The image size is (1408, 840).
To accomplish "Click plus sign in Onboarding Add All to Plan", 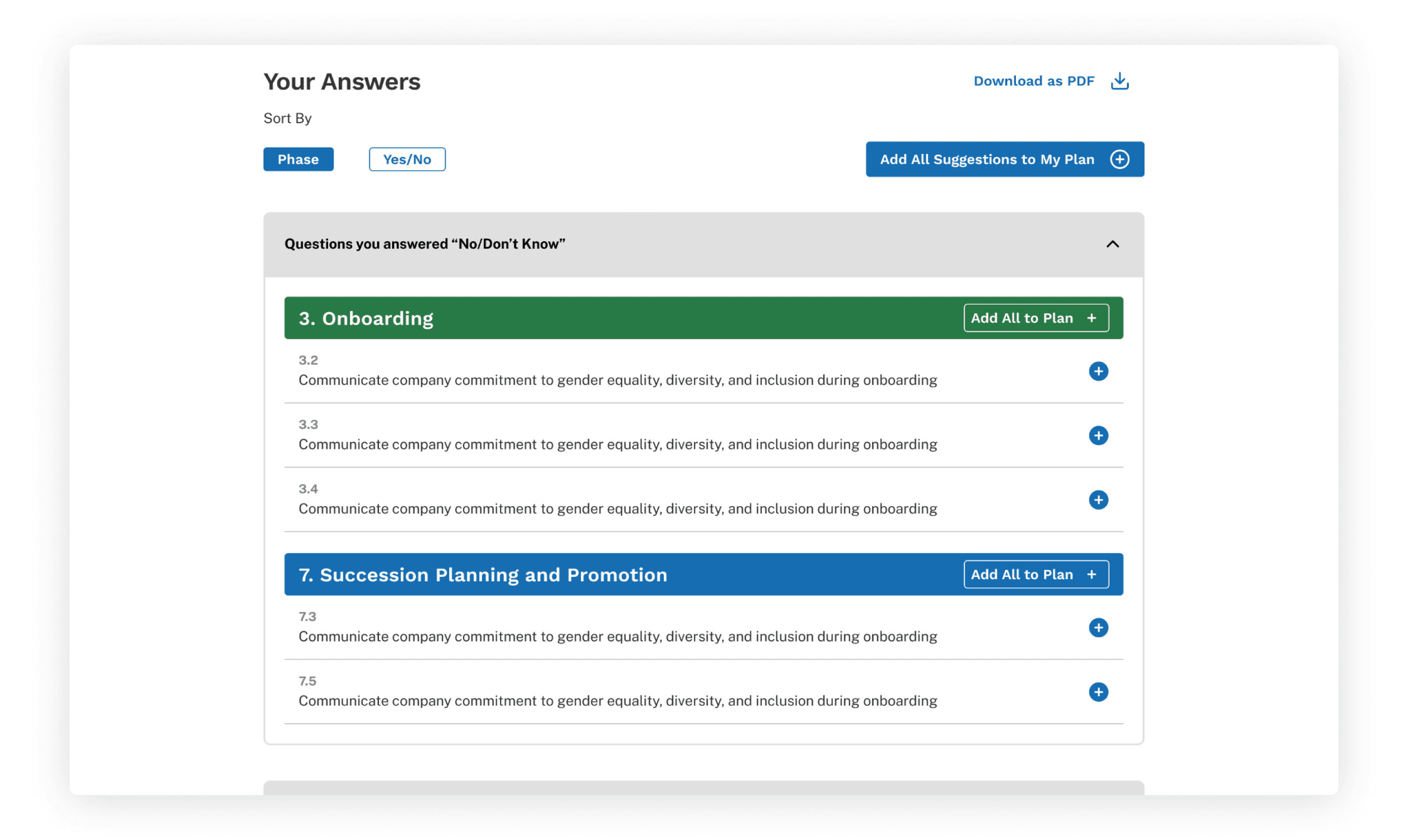I will click(1091, 318).
